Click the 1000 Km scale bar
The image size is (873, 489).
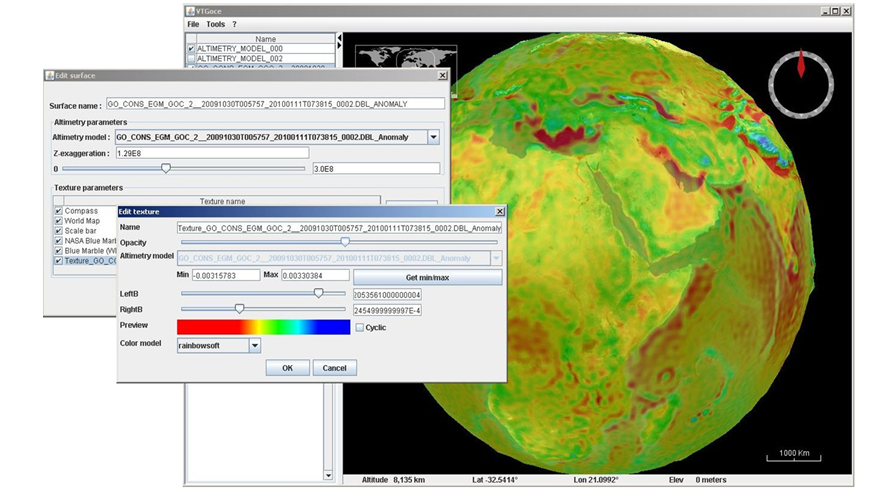(x=795, y=456)
